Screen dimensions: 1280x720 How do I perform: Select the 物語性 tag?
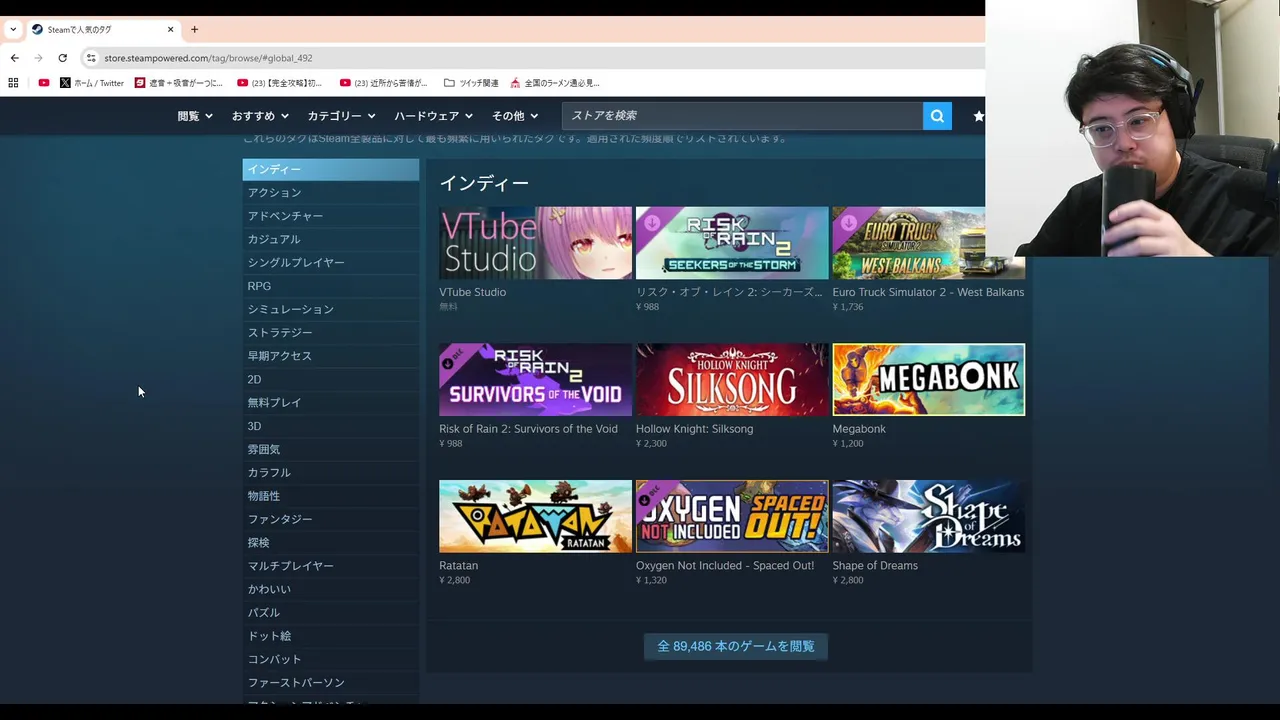tap(330, 496)
